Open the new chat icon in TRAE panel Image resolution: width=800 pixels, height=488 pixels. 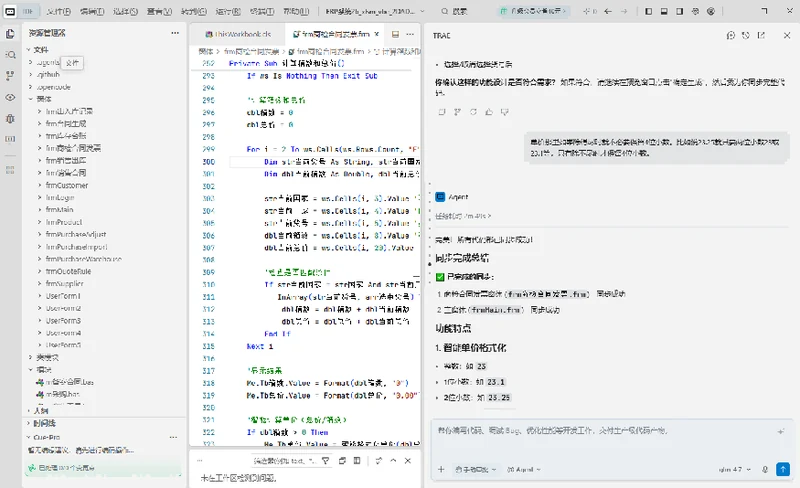(x=731, y=35)
